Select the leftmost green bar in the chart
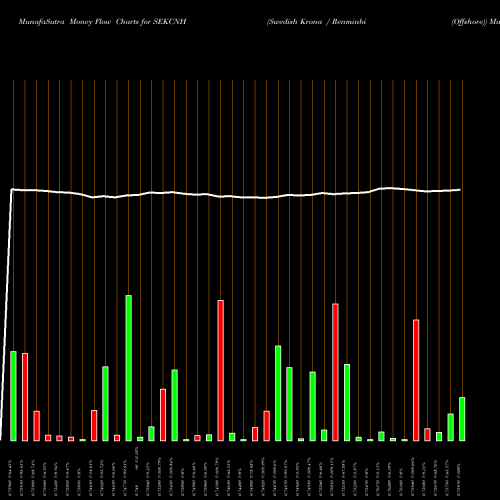Image resolution: width=500 pixels, height=500 pixels. click(x=13, y=396)
